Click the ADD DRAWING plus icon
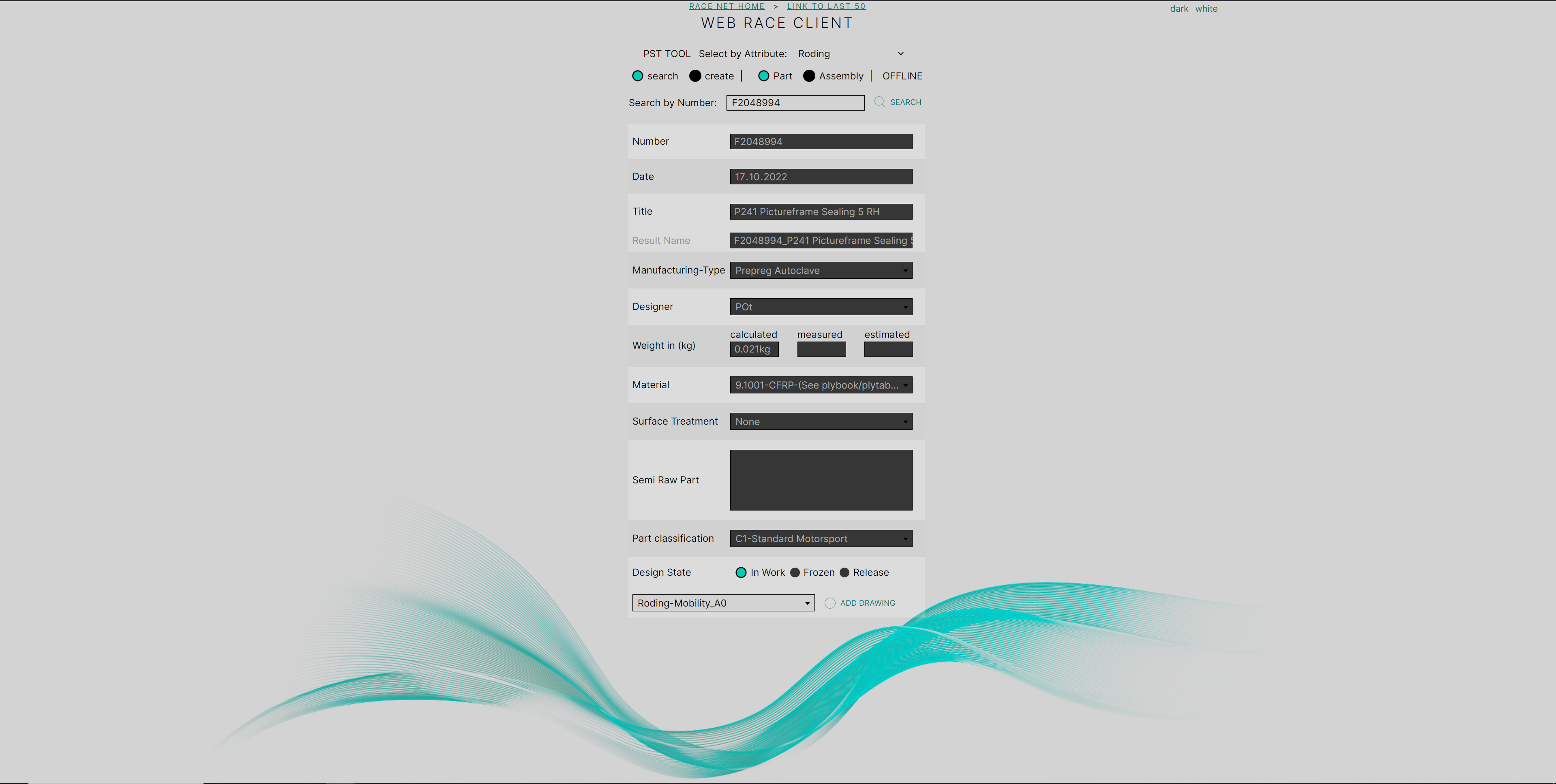The height and width of the screenshot is (784, 1556). tap(830, 603)
